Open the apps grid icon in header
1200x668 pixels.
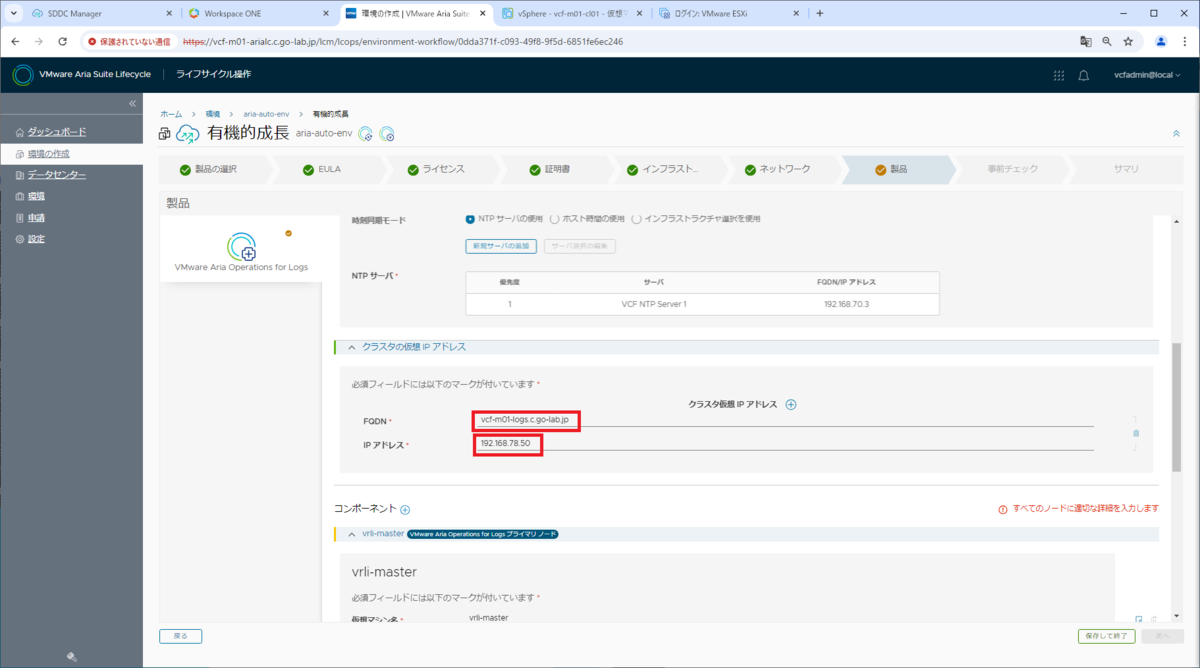click(x=1059, y=75)
